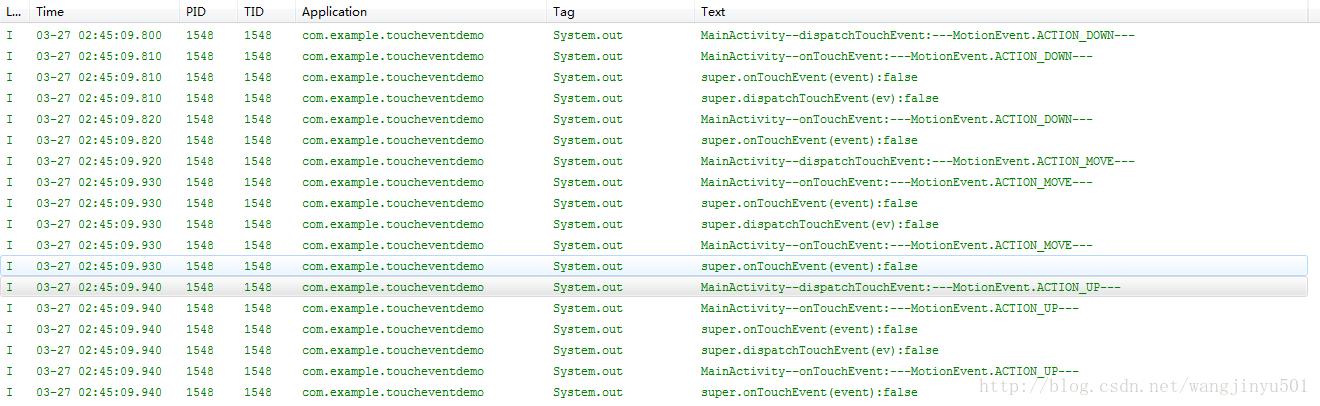Select the 09.930 "super.dispatchTouchEvent(ev):false" line
Screen dimensions: 1320x406
coord(654,224)
